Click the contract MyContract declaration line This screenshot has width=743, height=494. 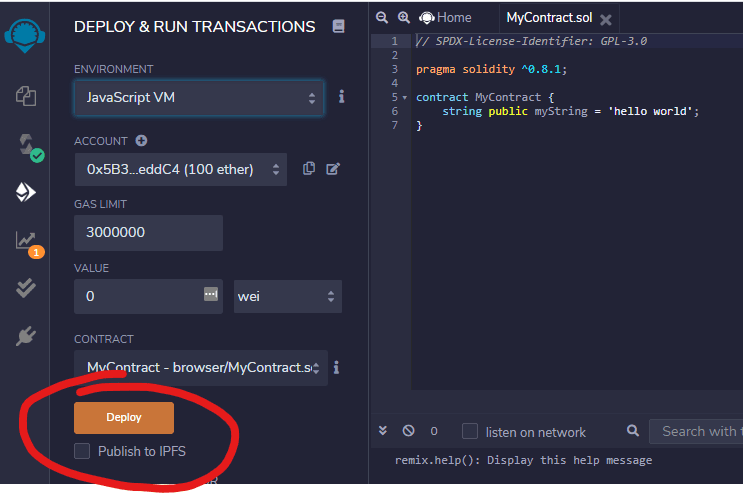(x=485, y=97)
